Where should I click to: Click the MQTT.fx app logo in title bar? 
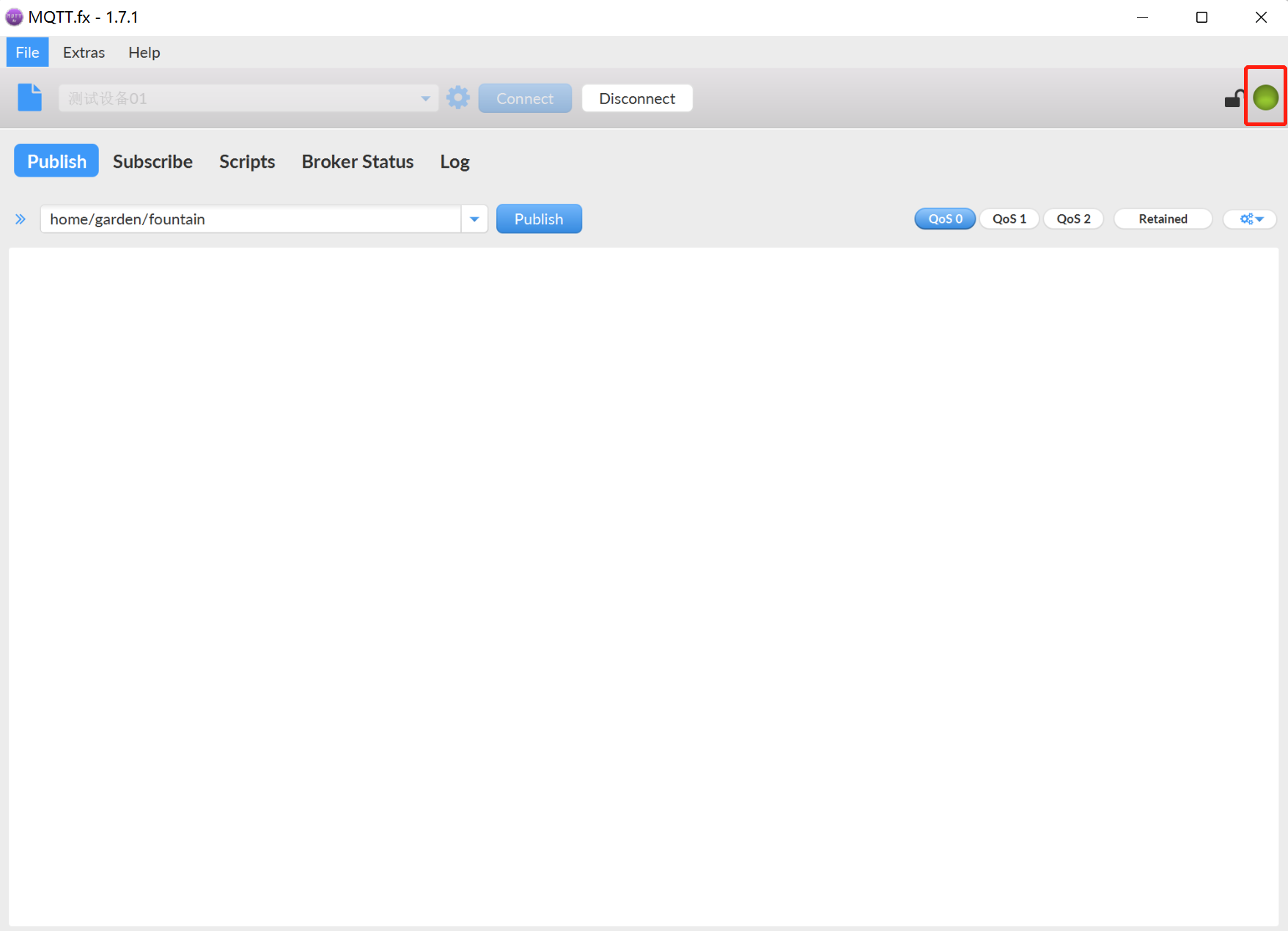(x=14, y=17)
